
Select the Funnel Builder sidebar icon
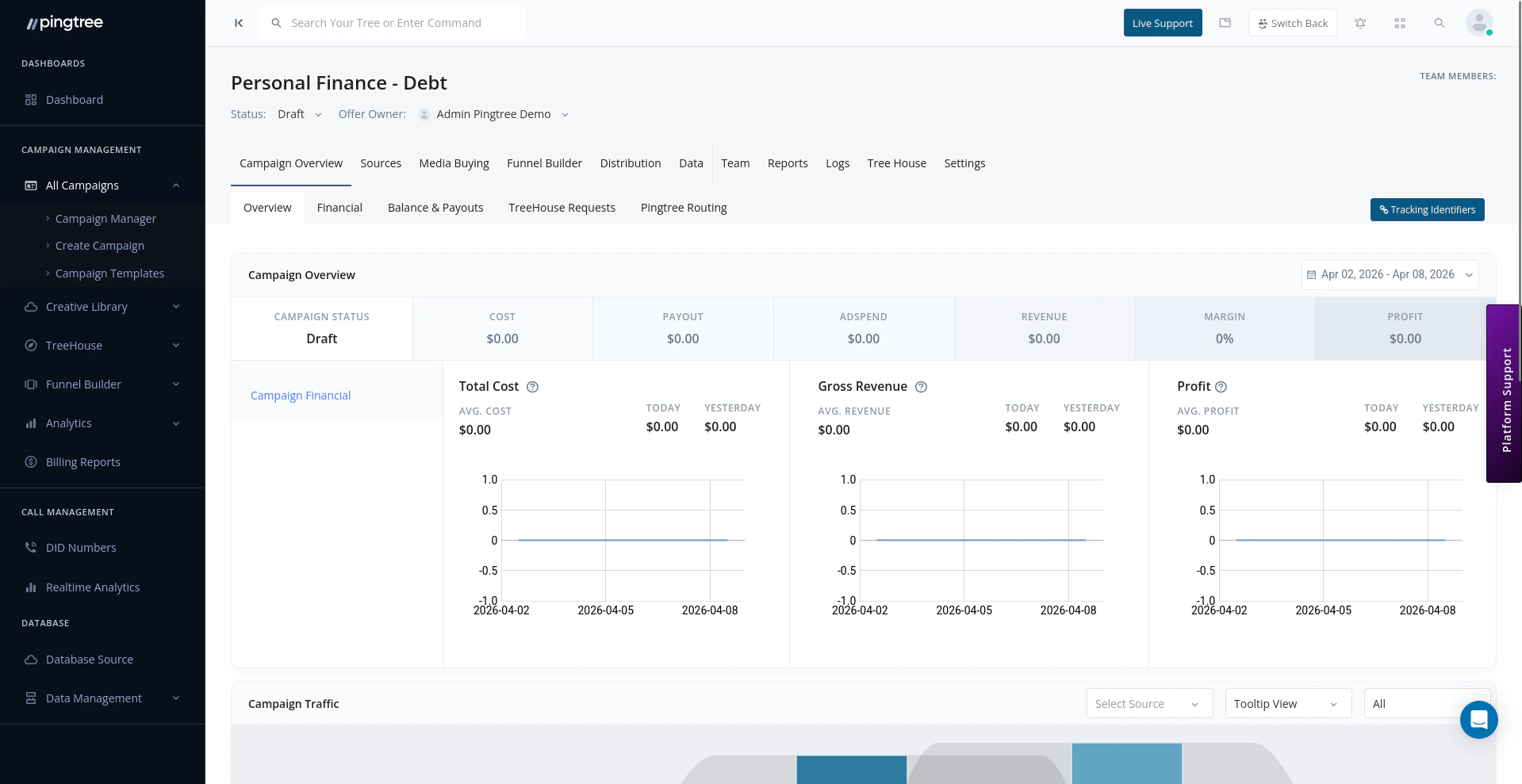(30, 384)
